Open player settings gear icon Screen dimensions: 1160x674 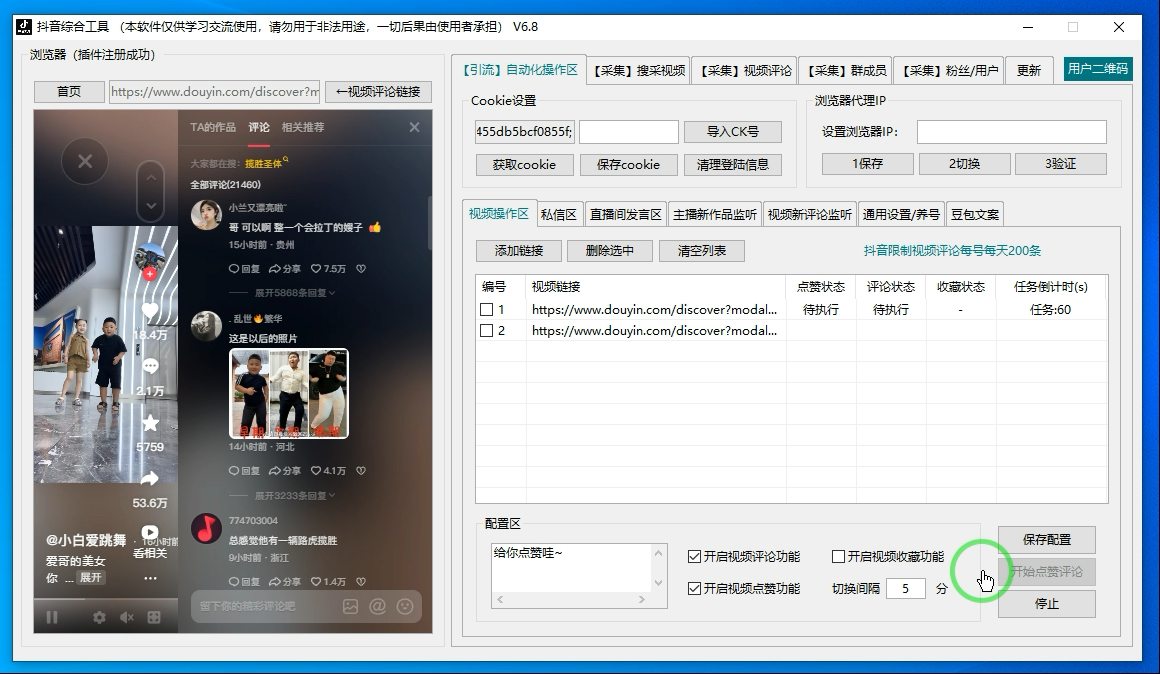pyautogui.click(x=99, y=617)
